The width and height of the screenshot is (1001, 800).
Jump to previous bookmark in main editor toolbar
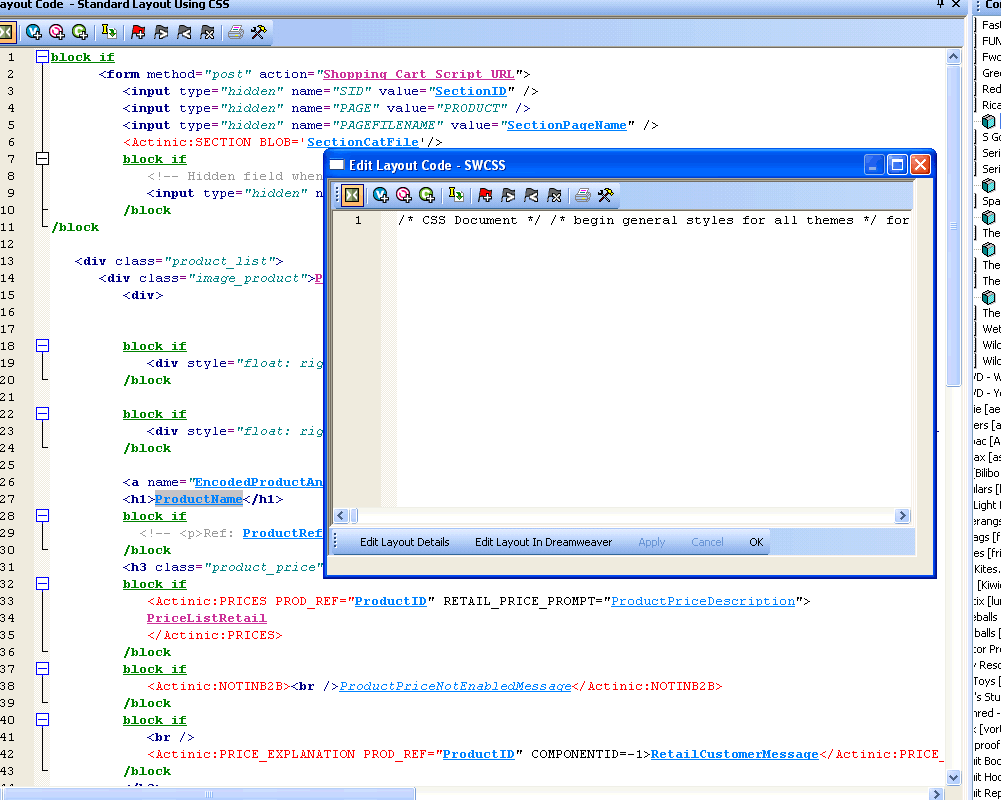184,32
